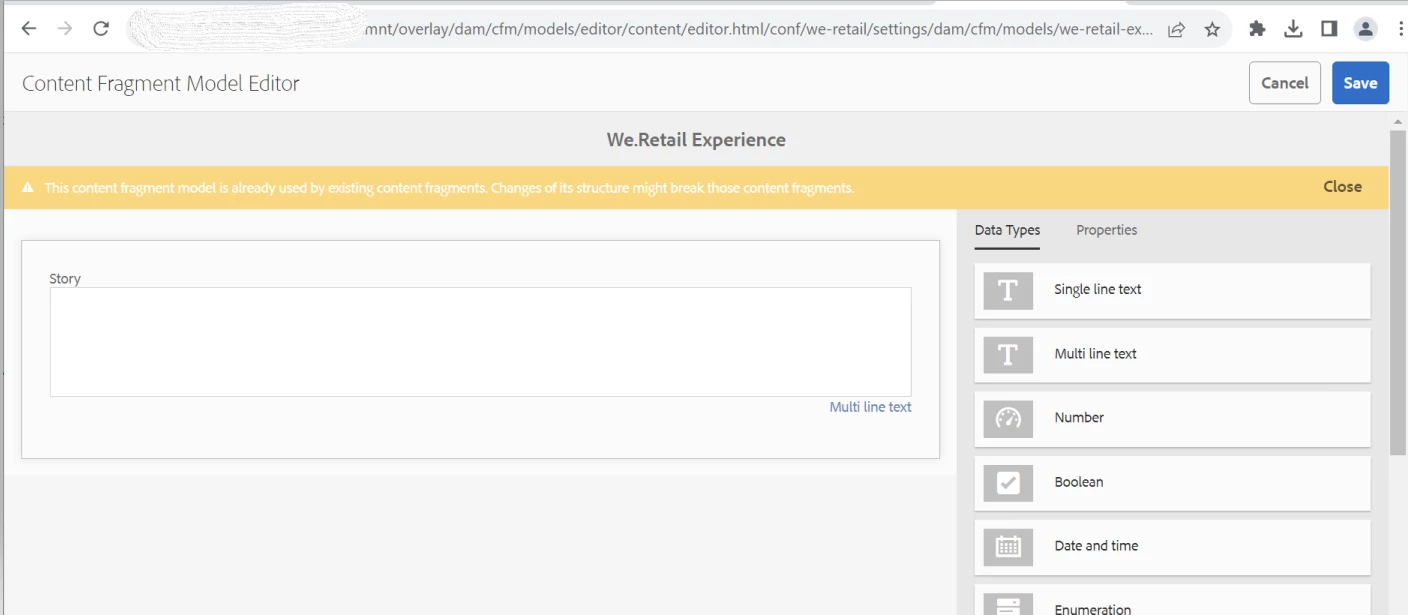This screenshot has width=1408, height=615.
Task: Go forward in the browser
Action: [x=65, y=29]
